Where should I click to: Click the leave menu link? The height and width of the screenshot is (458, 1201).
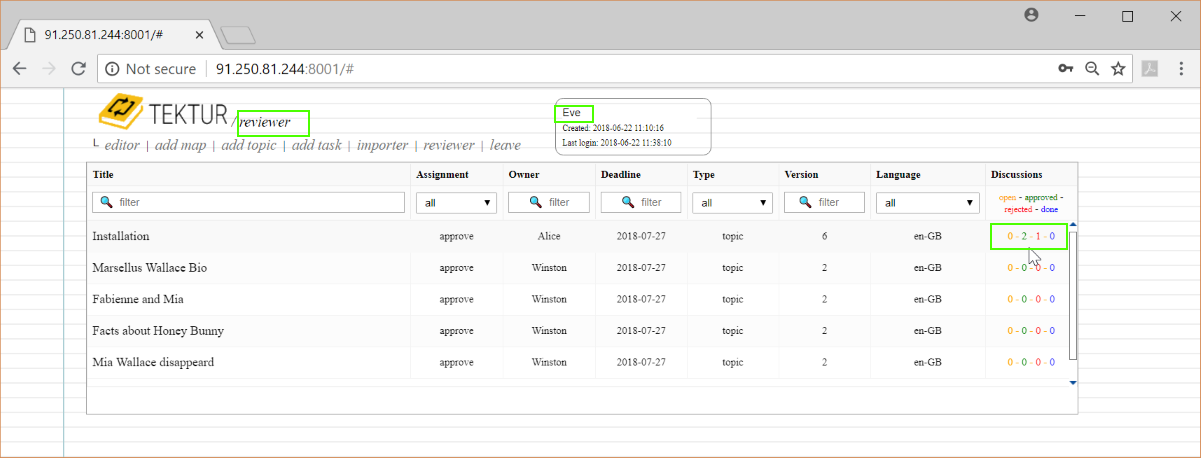505,145
